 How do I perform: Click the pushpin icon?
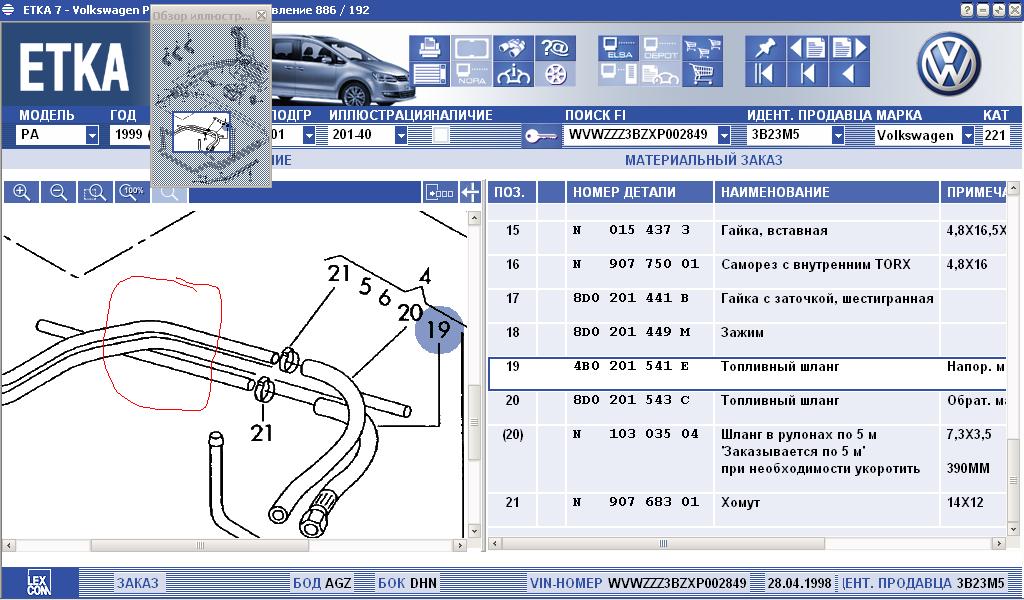(765, 48)
